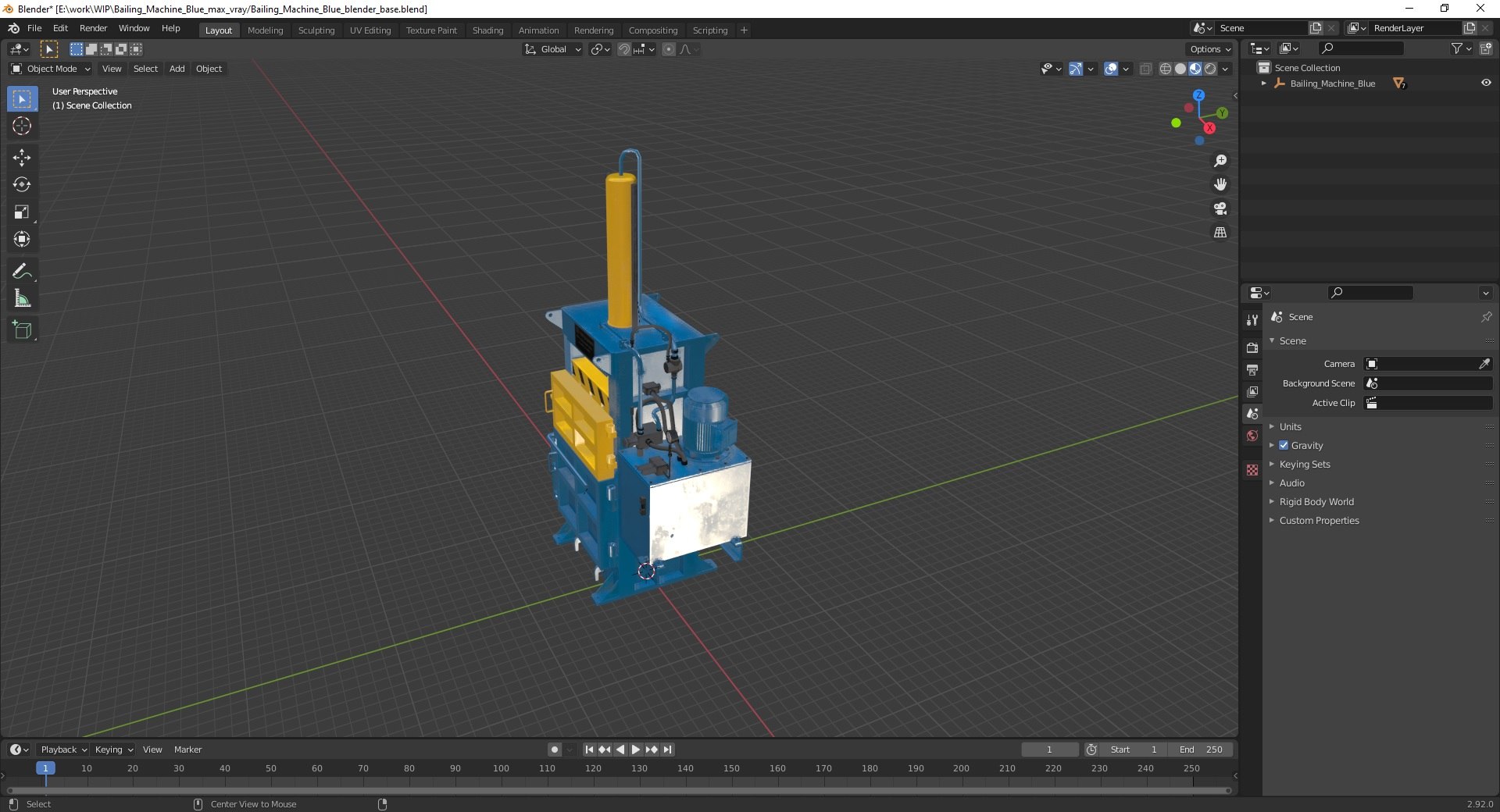Open the Render menu

93,28
